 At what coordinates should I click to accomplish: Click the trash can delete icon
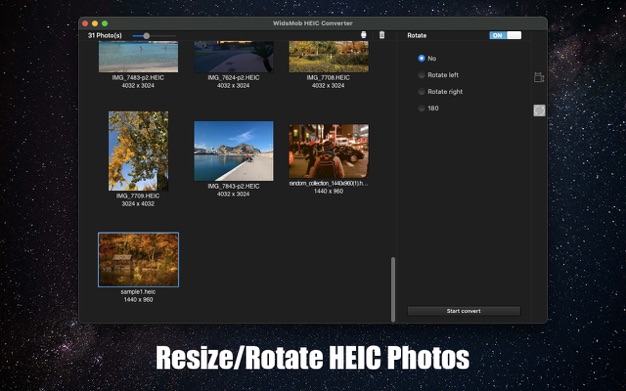point(382,35)
